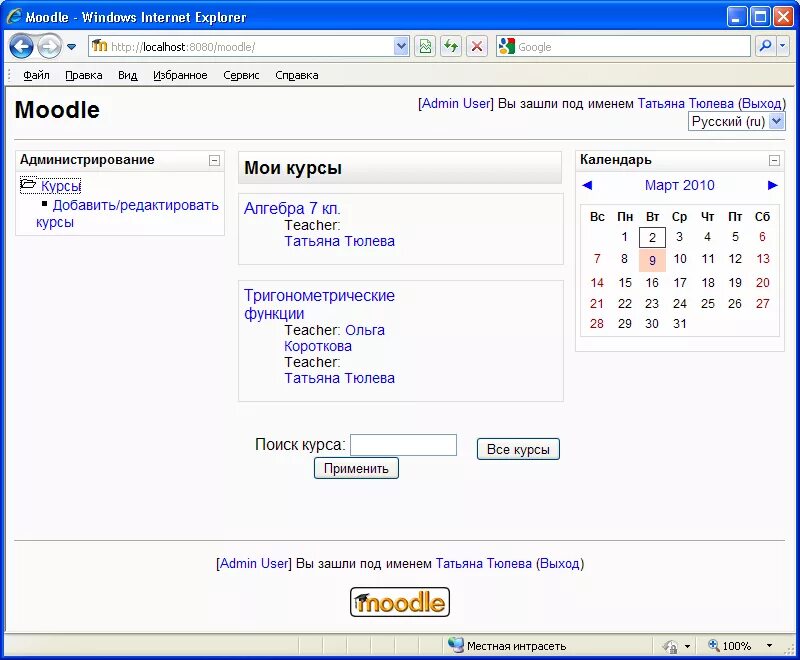Open footer Татьяна Тюлева profile link
The image size is (800, 660).
[x=484, y=564]
